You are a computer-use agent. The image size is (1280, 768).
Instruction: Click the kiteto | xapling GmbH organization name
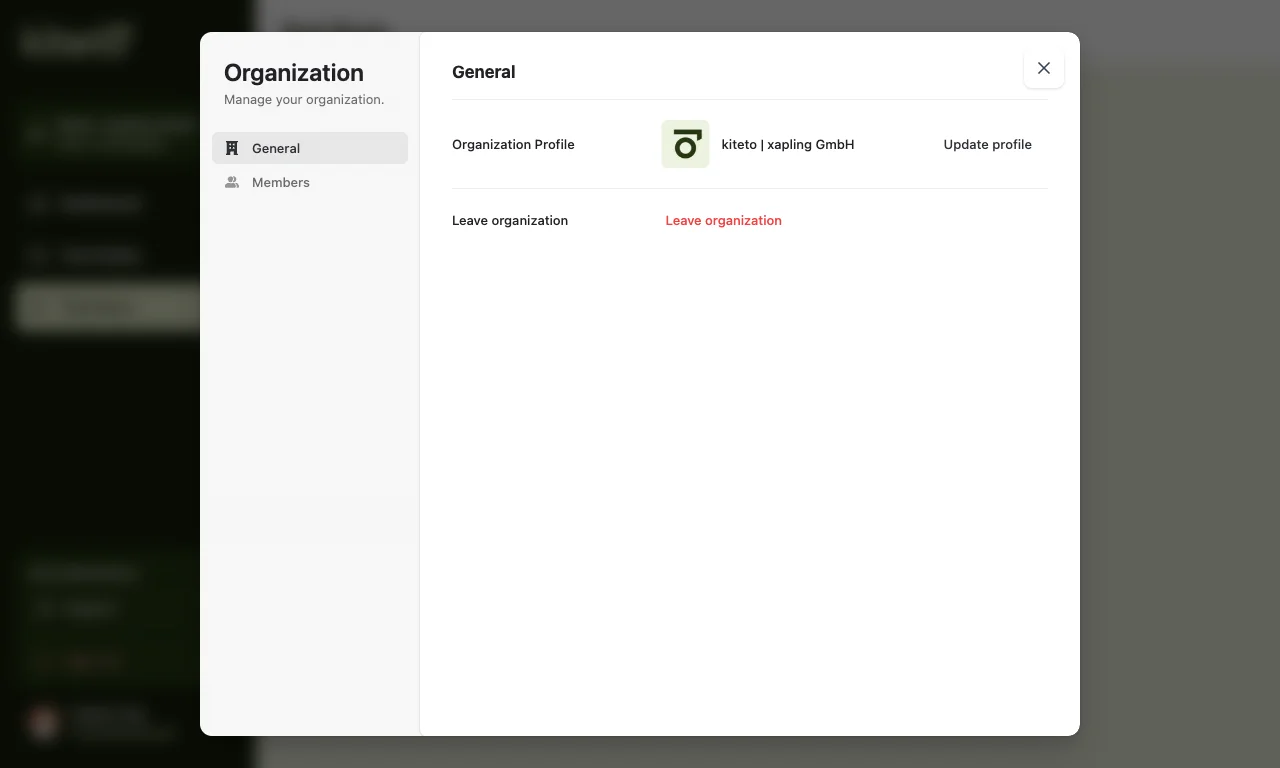click(787, 144)
